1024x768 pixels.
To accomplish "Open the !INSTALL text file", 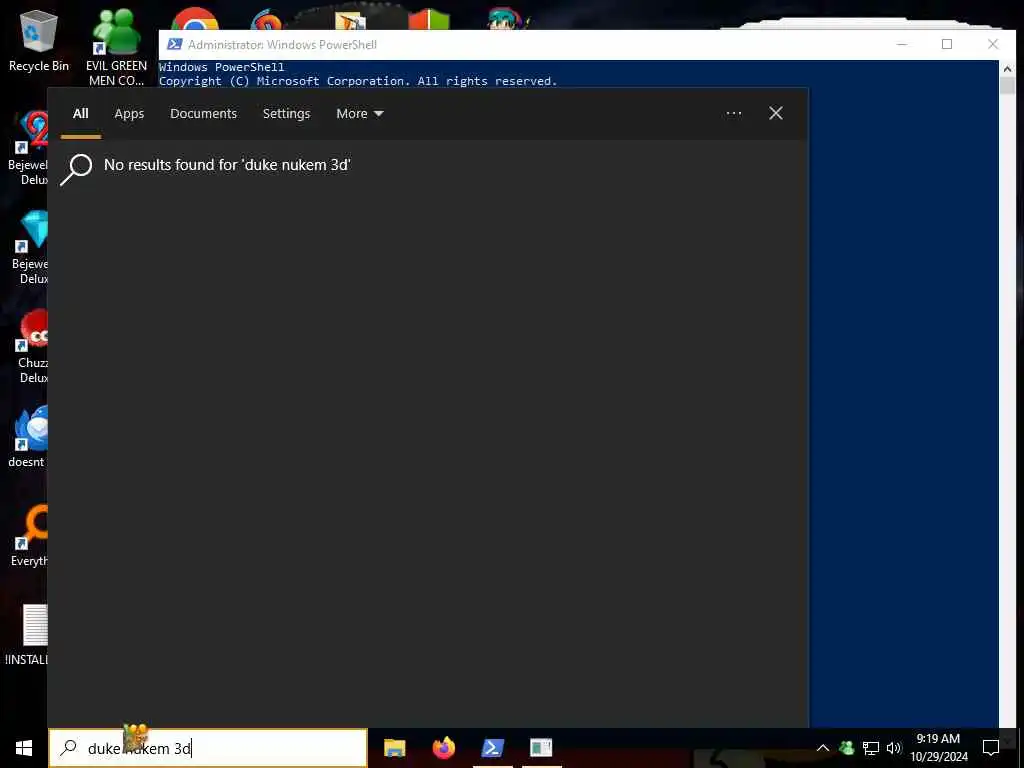I will pyautogui.click(x=26, y=635).
